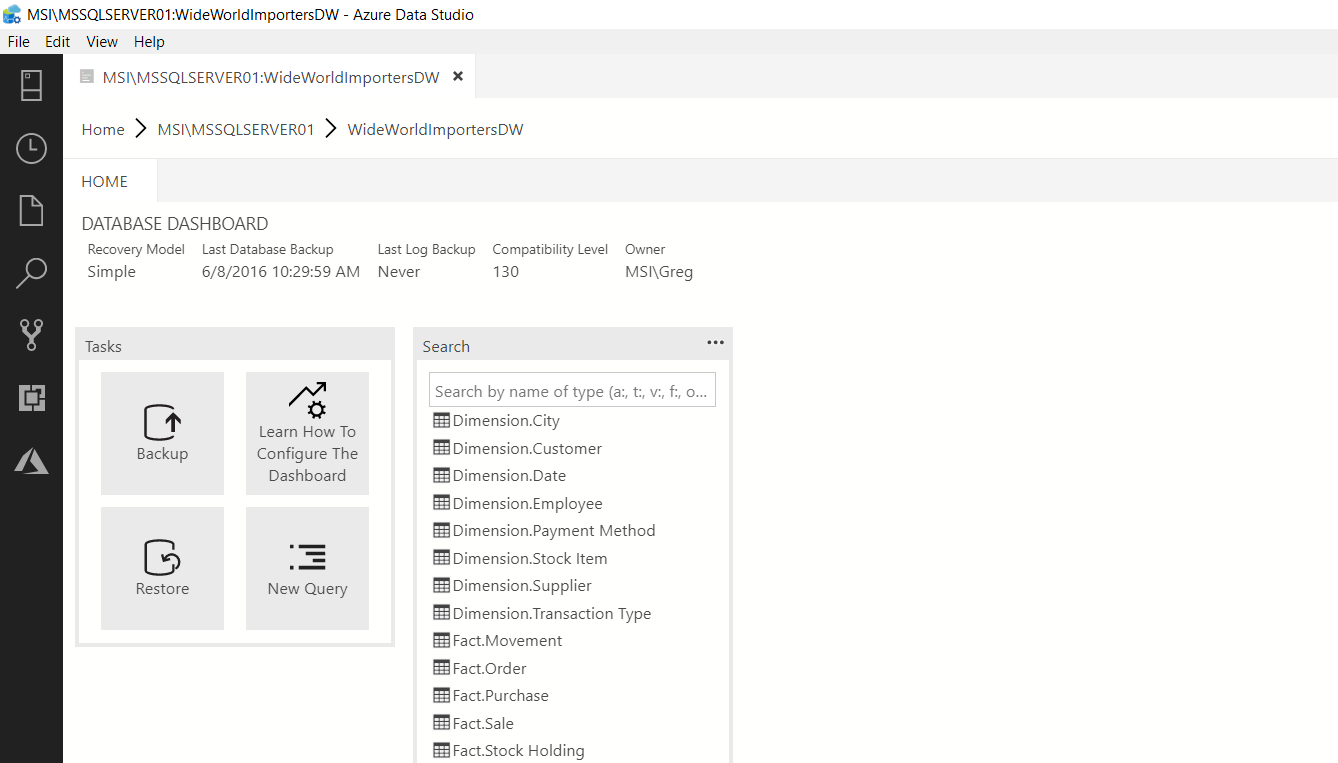1338x763 pixels.
Task: Open Source Control branch icon
Action: click(x=31, y=335)
